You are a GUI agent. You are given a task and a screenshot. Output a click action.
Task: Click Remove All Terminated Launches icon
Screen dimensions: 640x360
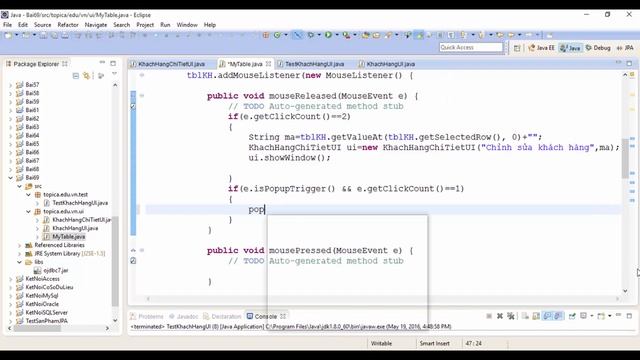point(511,316)
